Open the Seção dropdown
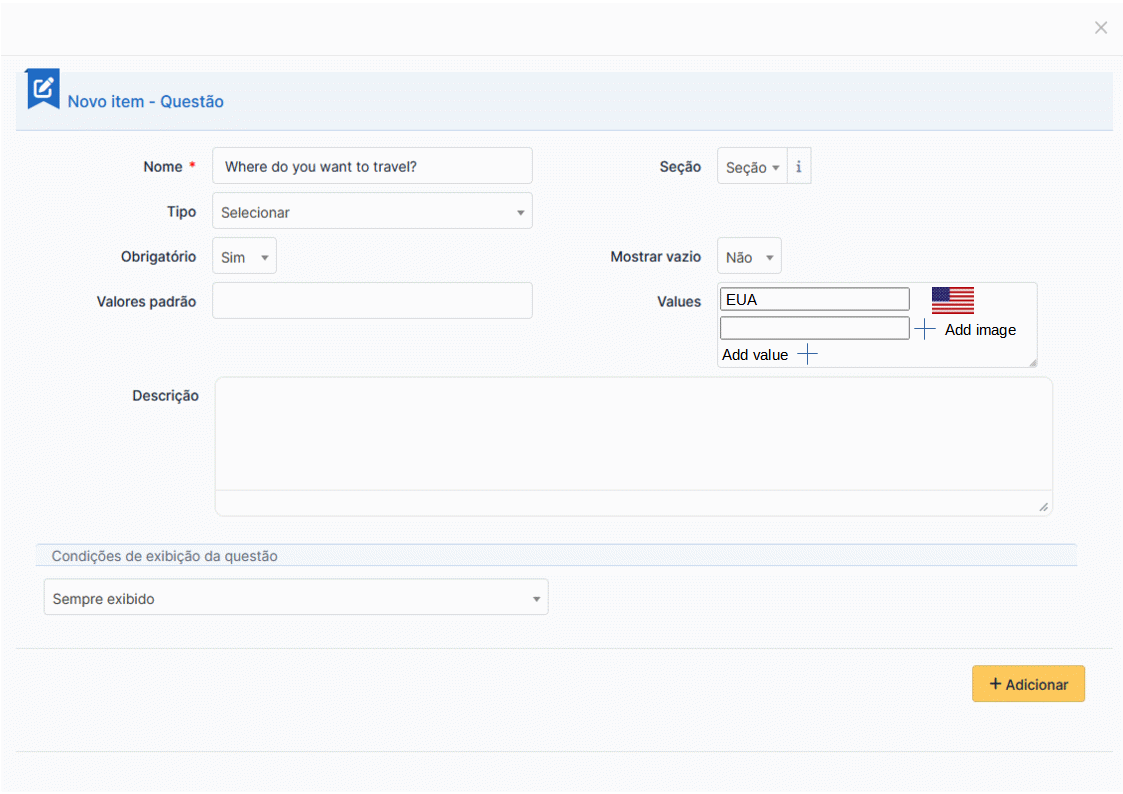The width and height of the screenshot is (1123, 794). [751, 167]
